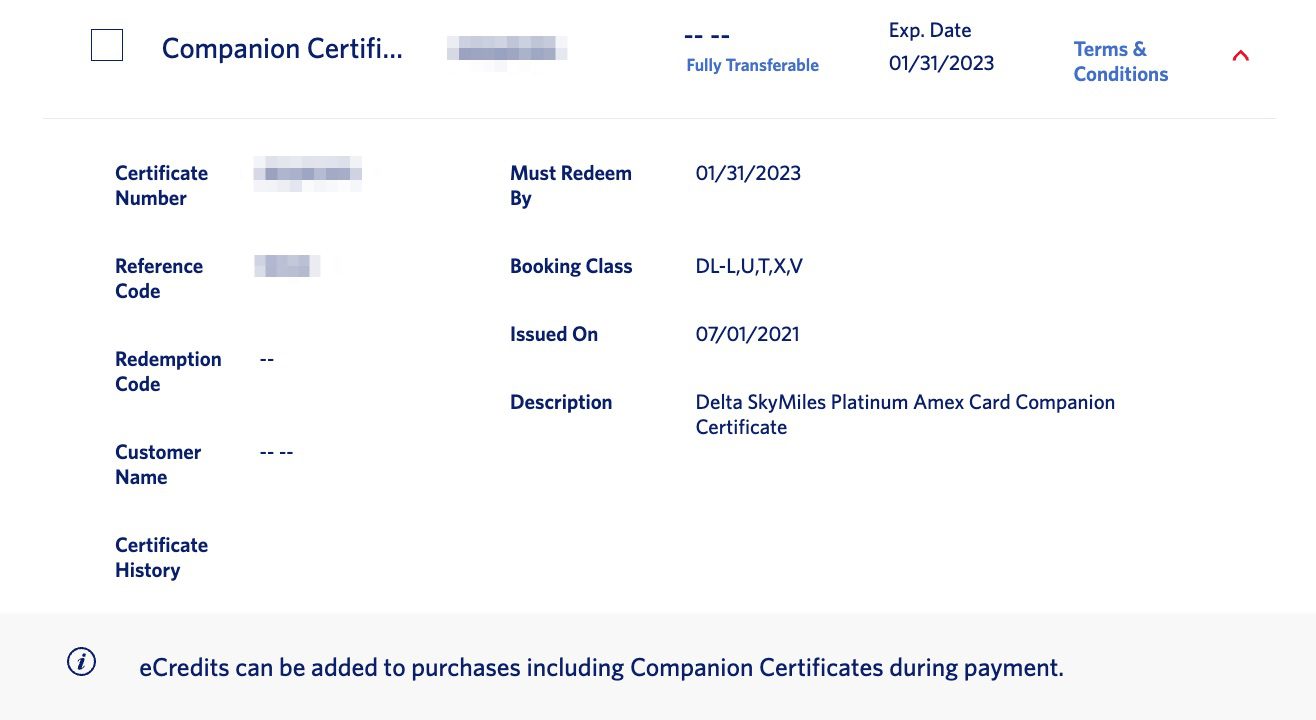Click the Booking Class field label
The height and width of the screenshot is (720, 1316).
coord(571,266)
